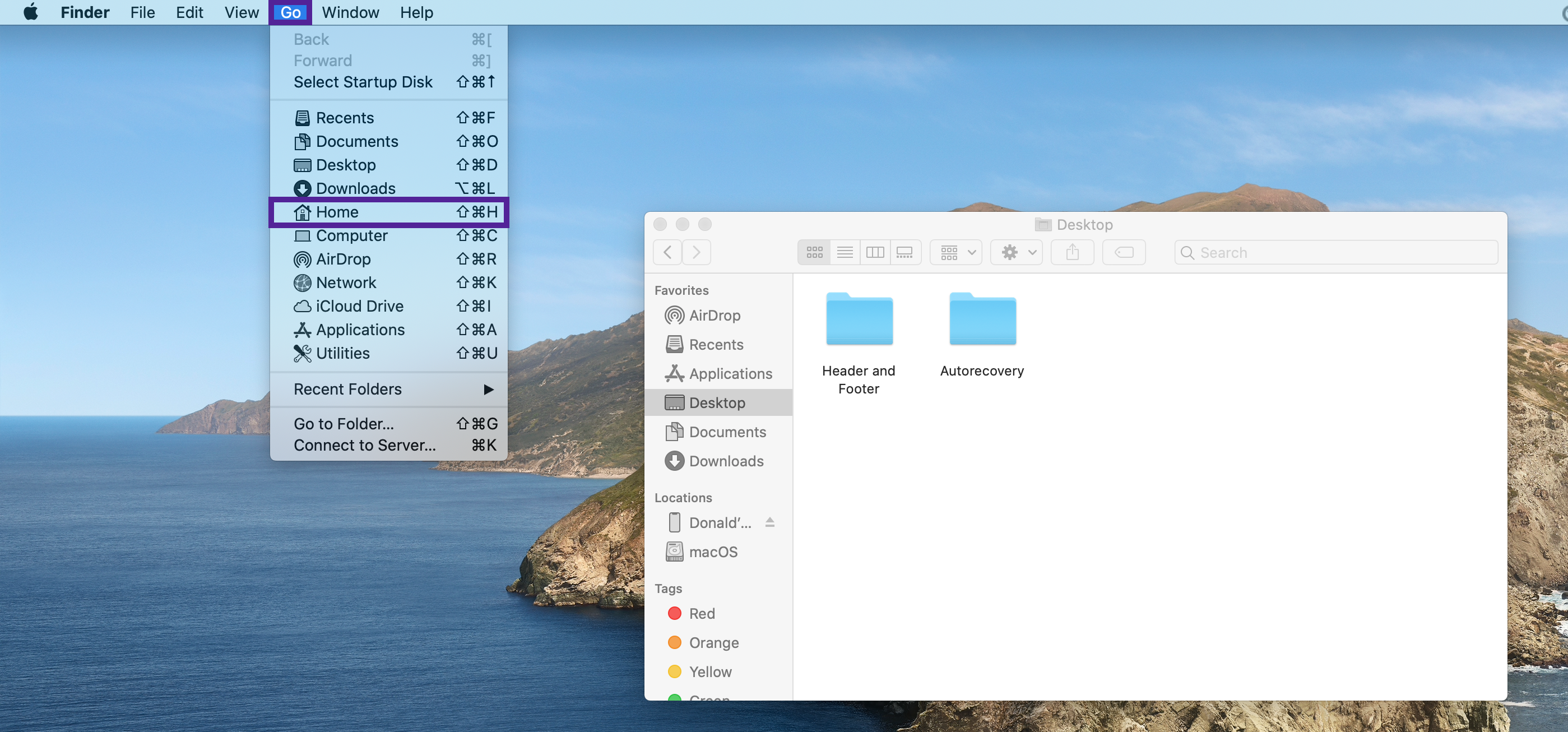This screenshot has width=1568, height=732.
Task: Select the Orange tag
Action: (x=718, y=642)
